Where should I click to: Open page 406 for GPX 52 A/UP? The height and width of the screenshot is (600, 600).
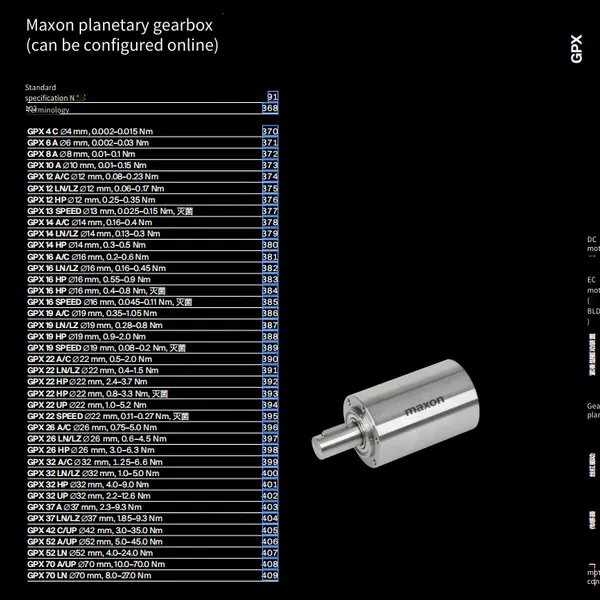tap(270, 541)
